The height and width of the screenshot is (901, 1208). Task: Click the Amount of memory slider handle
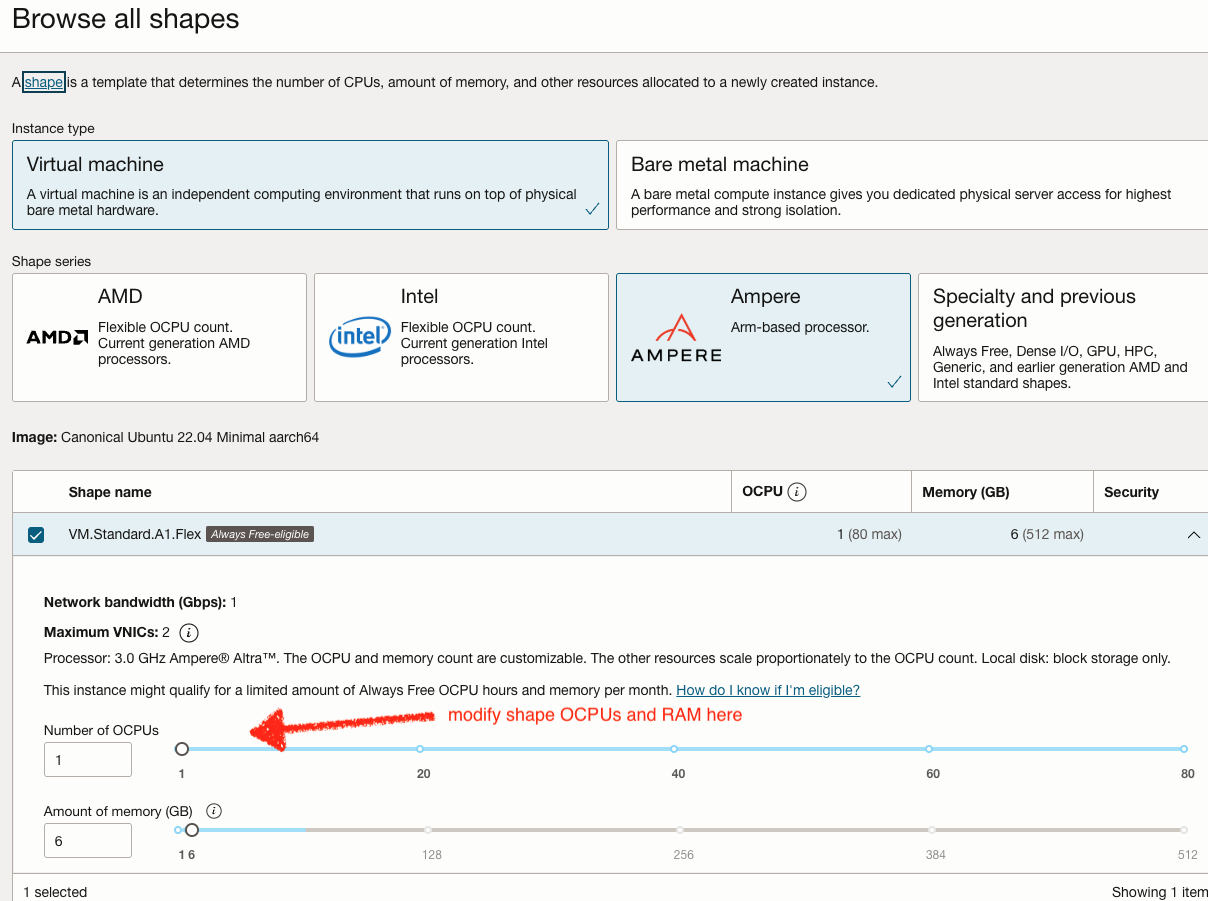click(x=192, y=830)
